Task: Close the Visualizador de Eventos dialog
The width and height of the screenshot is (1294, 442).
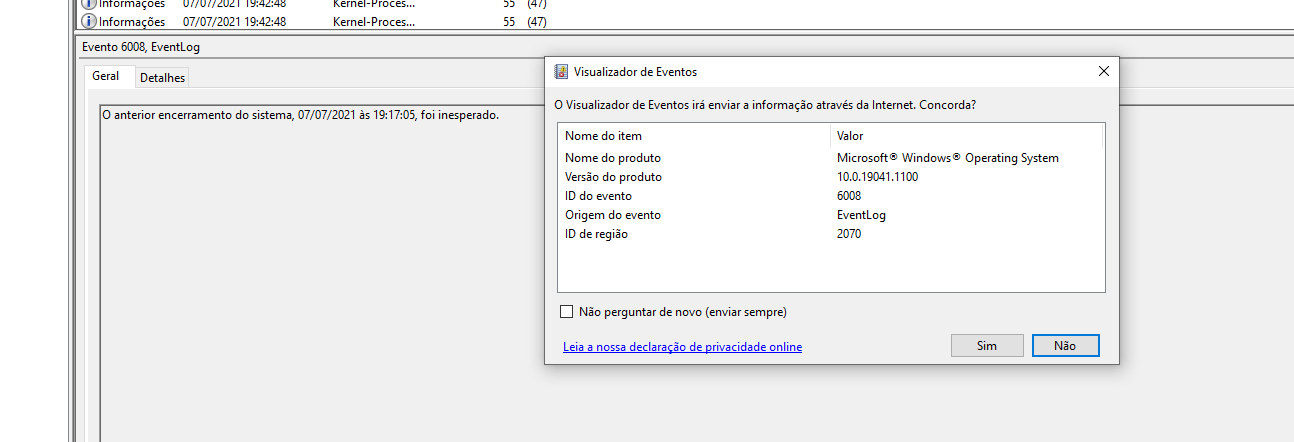Action: tap(1103, 72)
